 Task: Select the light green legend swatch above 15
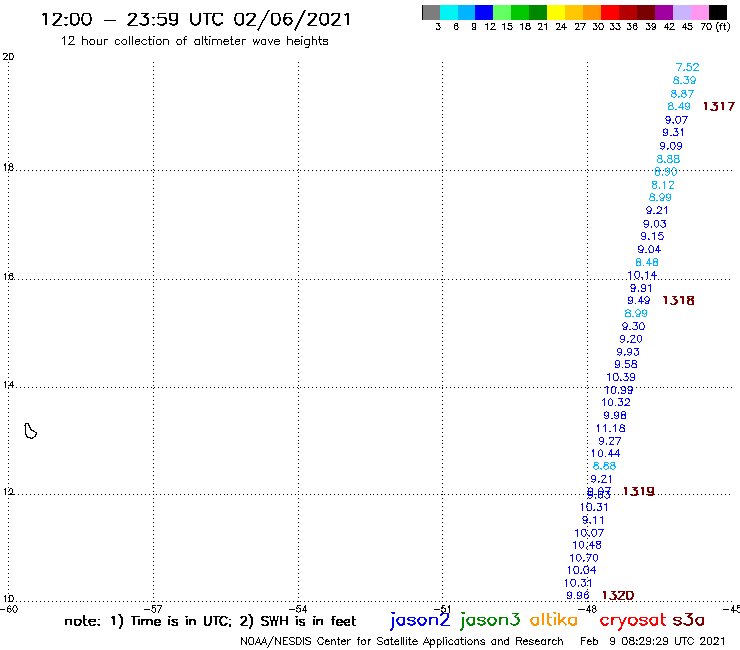[502, 12]
